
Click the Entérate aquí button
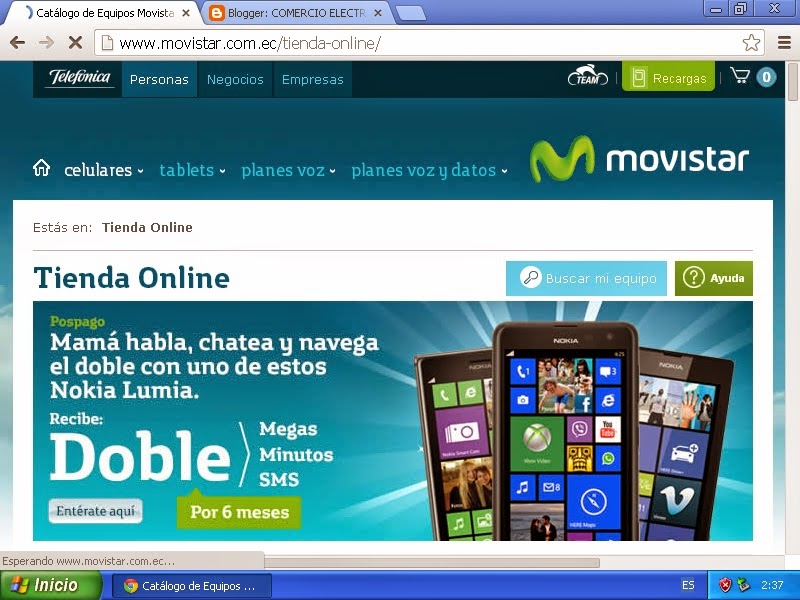(95, 511)
